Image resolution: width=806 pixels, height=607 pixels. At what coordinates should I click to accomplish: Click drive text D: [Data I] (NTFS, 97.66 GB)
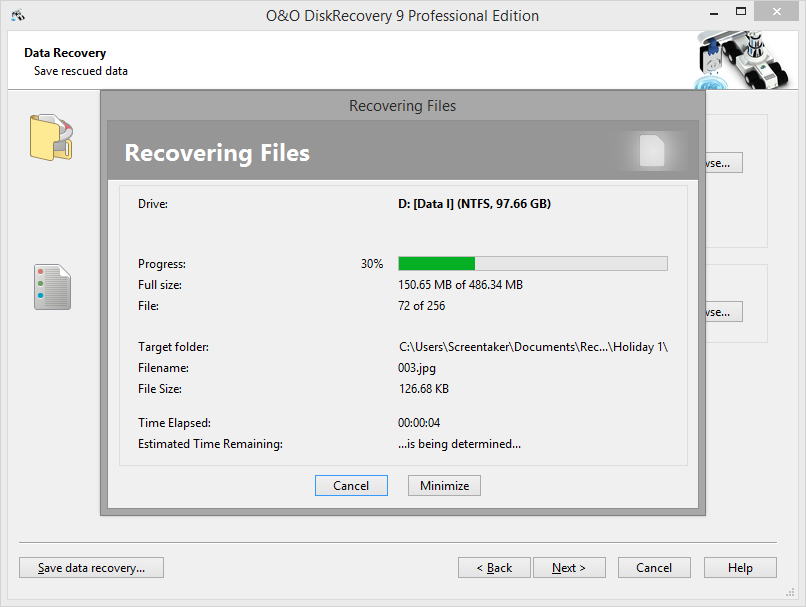pos(474,204)
